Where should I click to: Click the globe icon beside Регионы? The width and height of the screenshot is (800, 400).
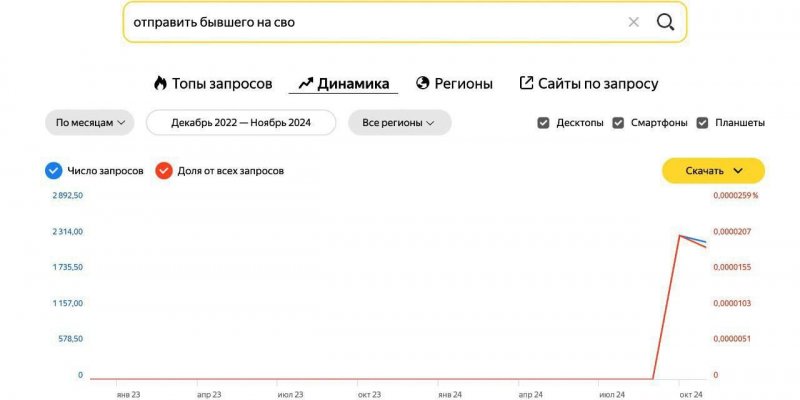click(422, 83)
